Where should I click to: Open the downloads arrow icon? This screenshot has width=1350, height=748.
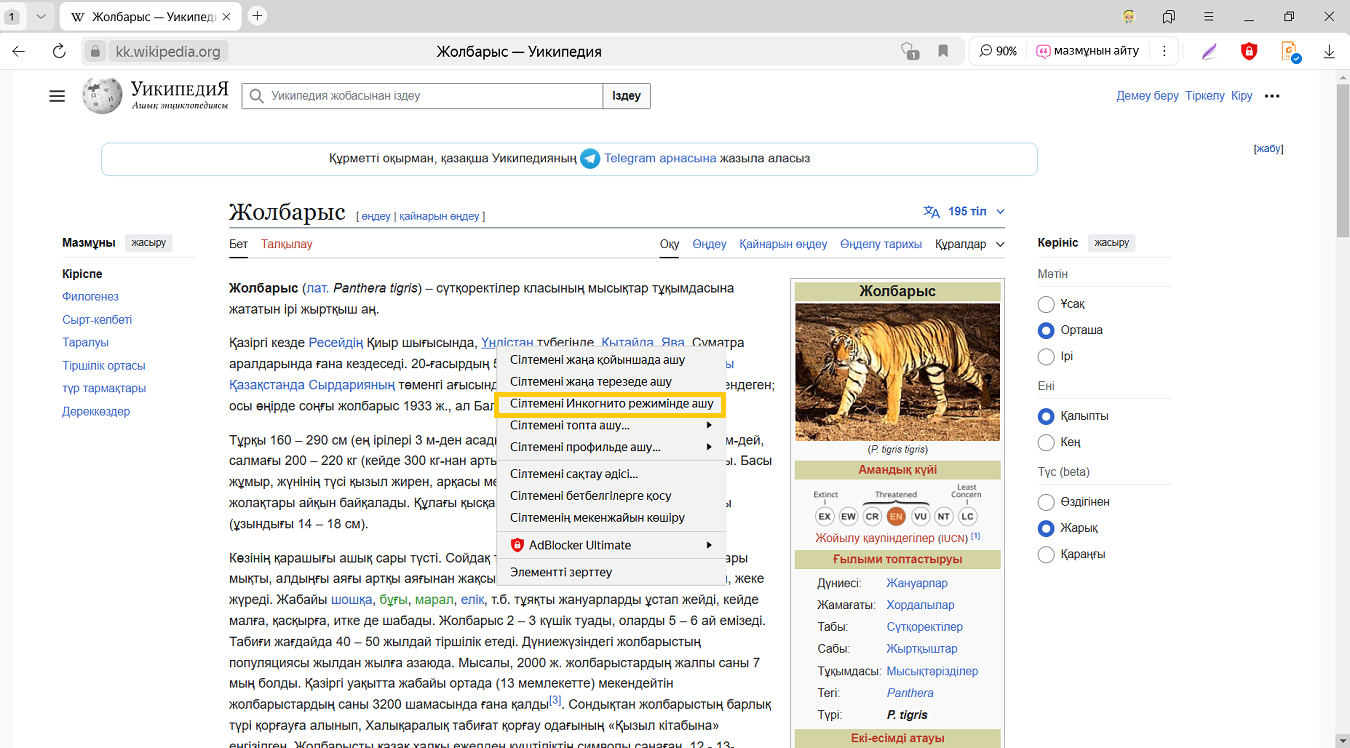tap(1329, 51)
